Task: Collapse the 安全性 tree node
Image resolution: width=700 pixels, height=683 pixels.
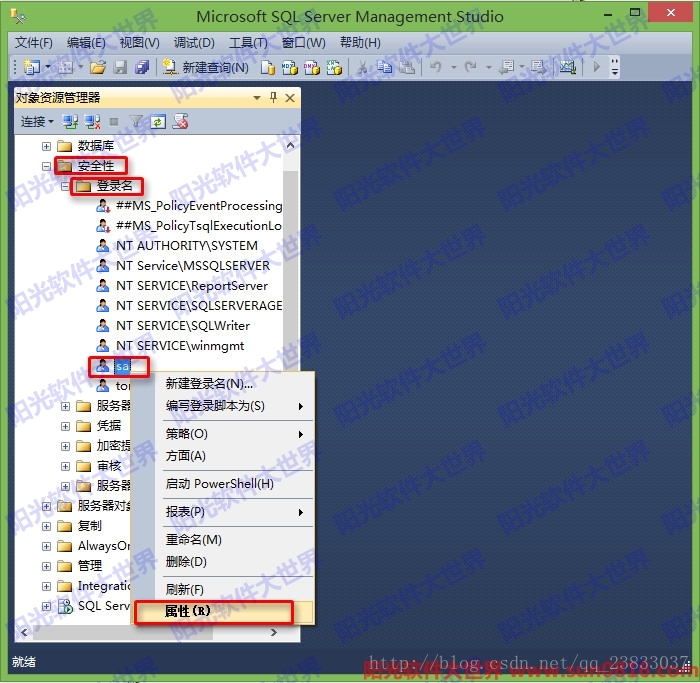Action: coord(46,166)
